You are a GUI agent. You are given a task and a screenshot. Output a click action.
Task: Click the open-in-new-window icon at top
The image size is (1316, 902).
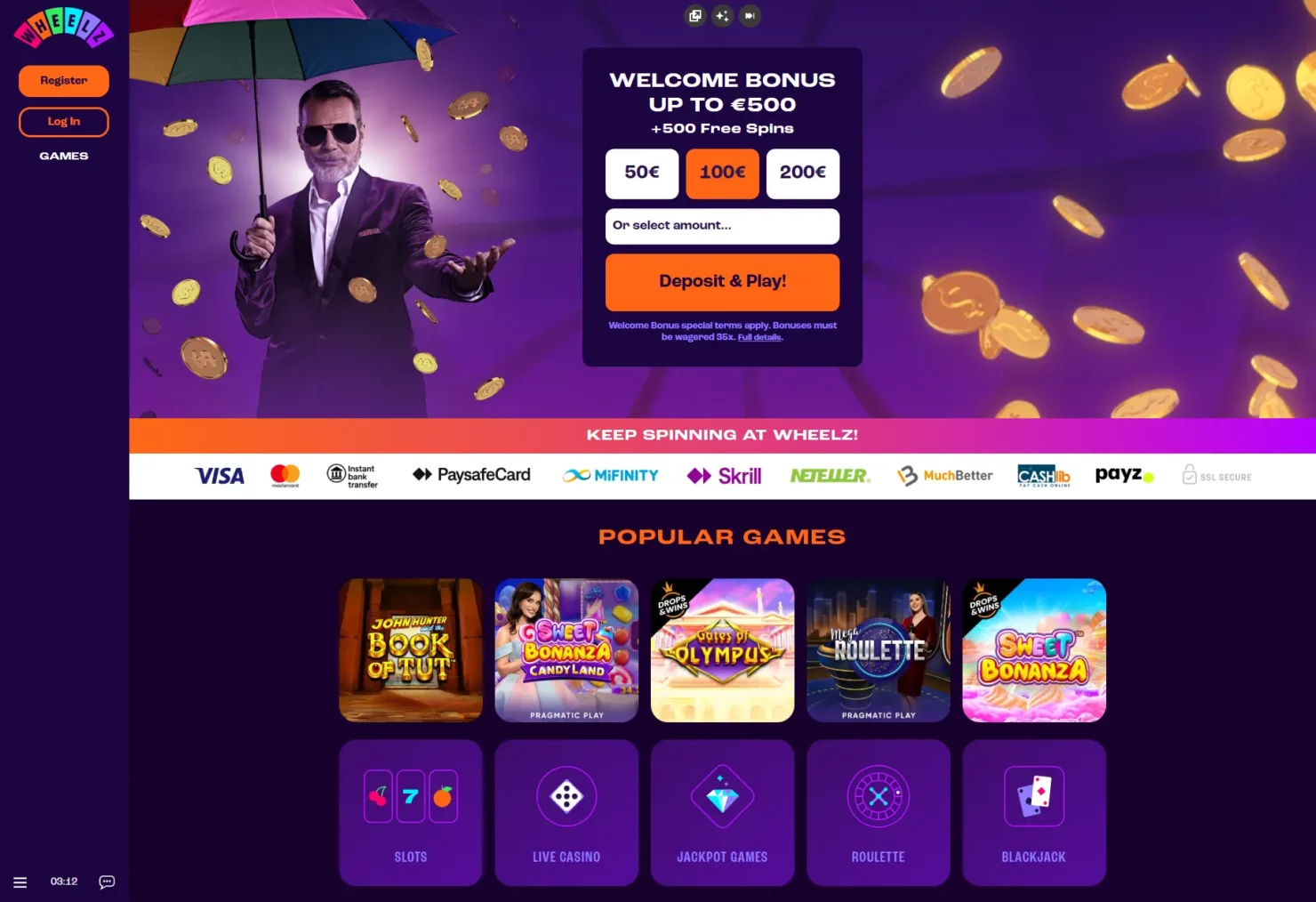click(695, 16)
